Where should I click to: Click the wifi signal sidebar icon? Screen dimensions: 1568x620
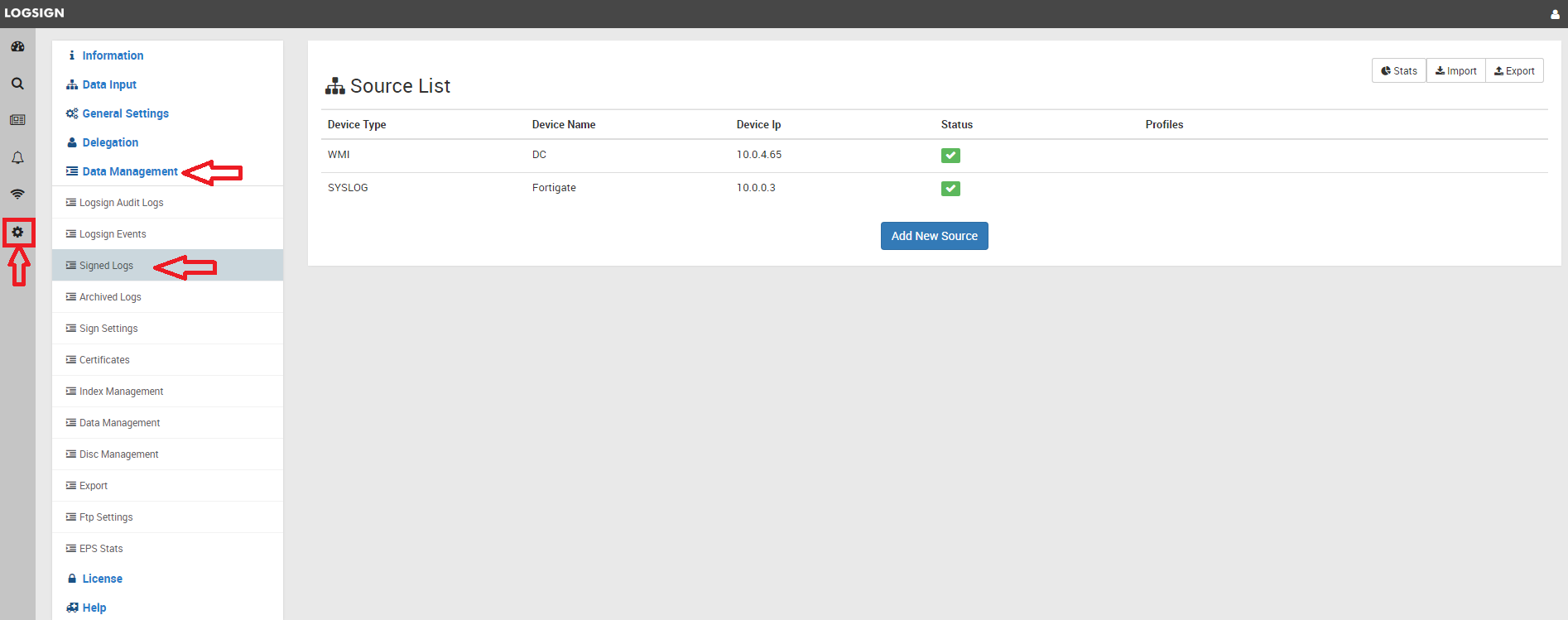[x=17, y=195]
